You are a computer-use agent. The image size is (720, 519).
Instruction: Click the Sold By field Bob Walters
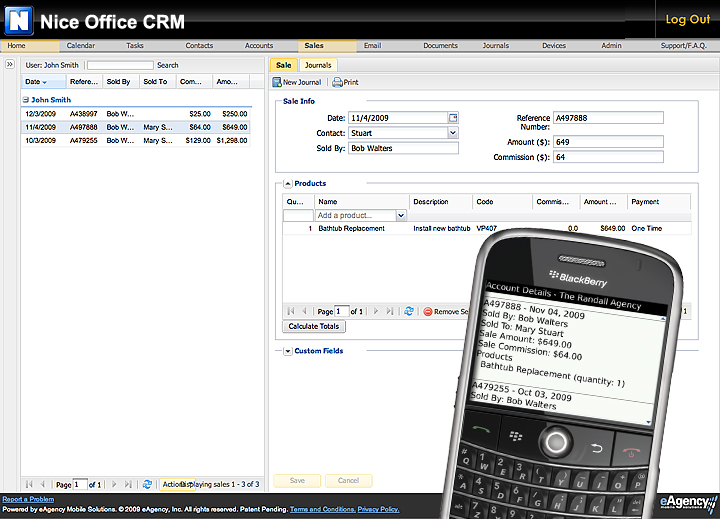coord(403,148)
